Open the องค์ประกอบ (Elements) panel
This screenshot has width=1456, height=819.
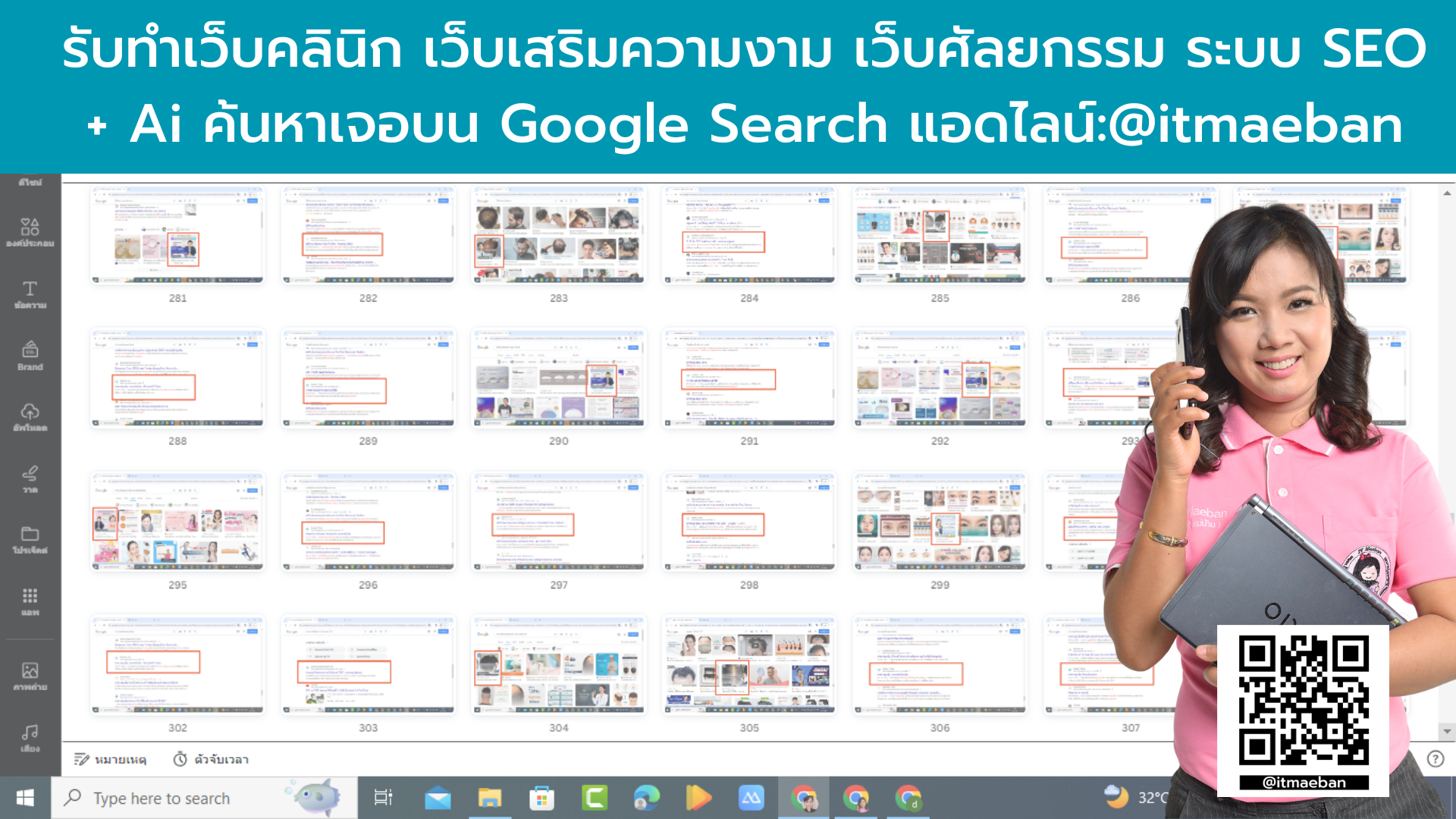tap(29, 231)
